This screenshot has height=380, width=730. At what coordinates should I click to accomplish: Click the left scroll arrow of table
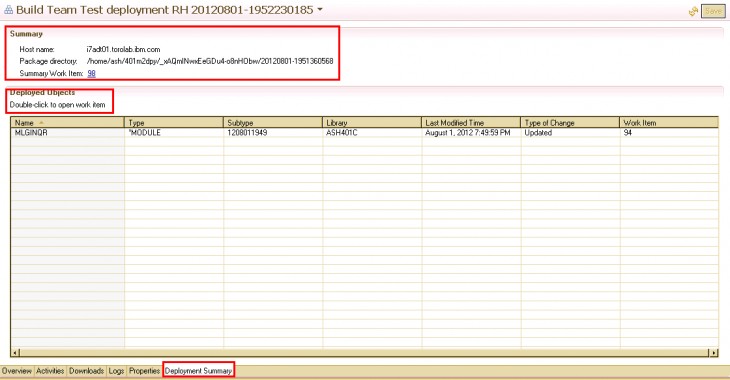click(15, 353)
